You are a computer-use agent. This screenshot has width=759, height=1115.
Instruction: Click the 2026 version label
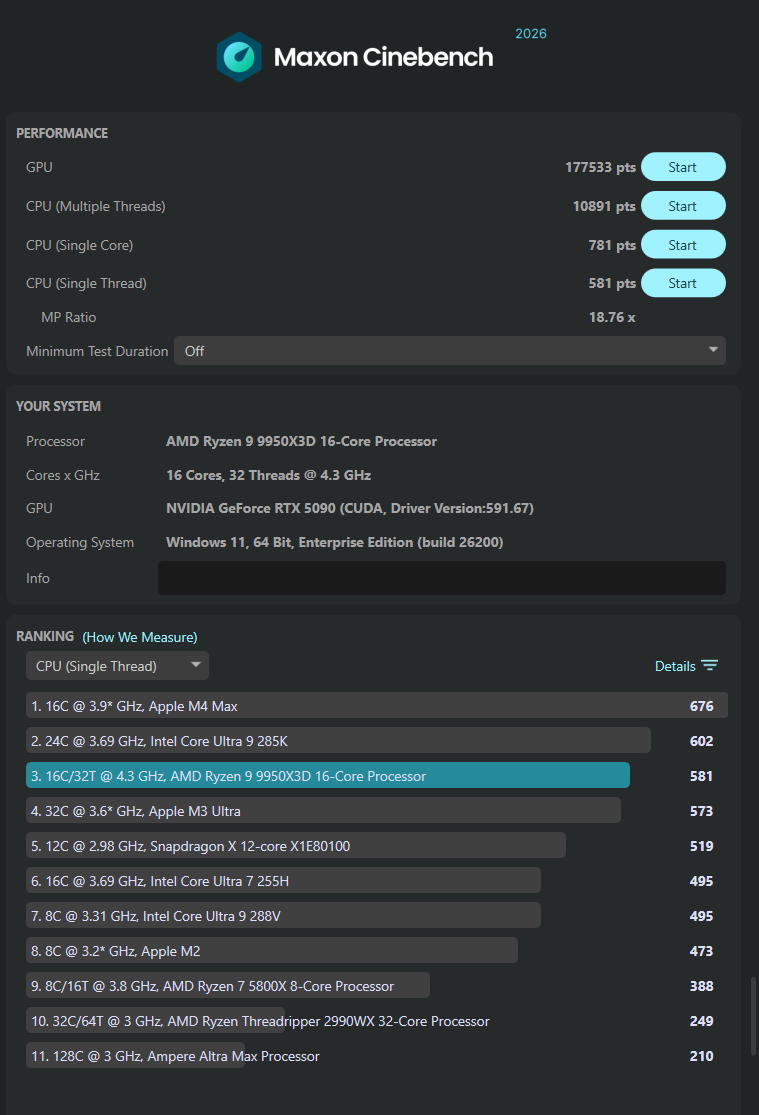point(531,33)
